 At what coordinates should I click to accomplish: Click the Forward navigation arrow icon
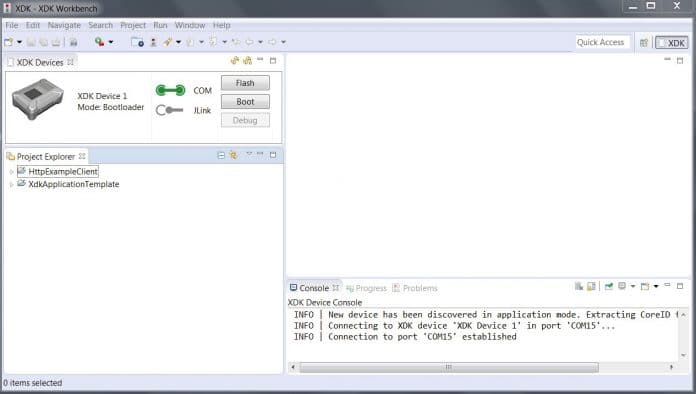coord(272,42)
